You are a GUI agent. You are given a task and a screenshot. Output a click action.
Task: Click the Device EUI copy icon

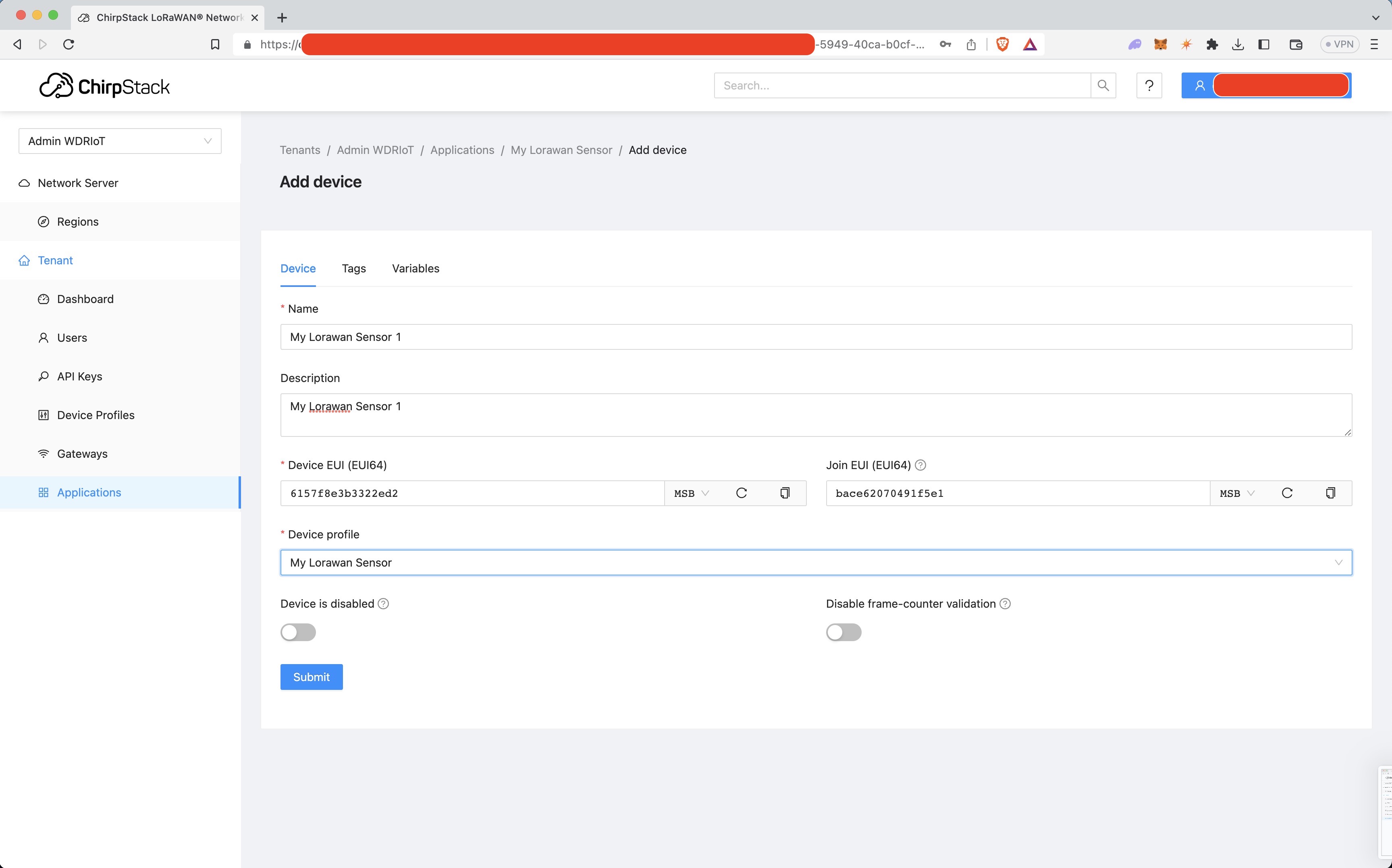[x=785, y=493]
